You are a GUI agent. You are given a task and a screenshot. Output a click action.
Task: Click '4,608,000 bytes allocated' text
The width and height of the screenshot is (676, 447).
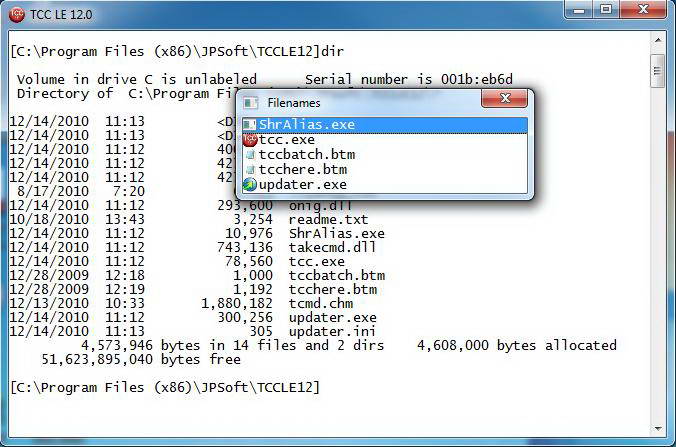coord(516,345)
